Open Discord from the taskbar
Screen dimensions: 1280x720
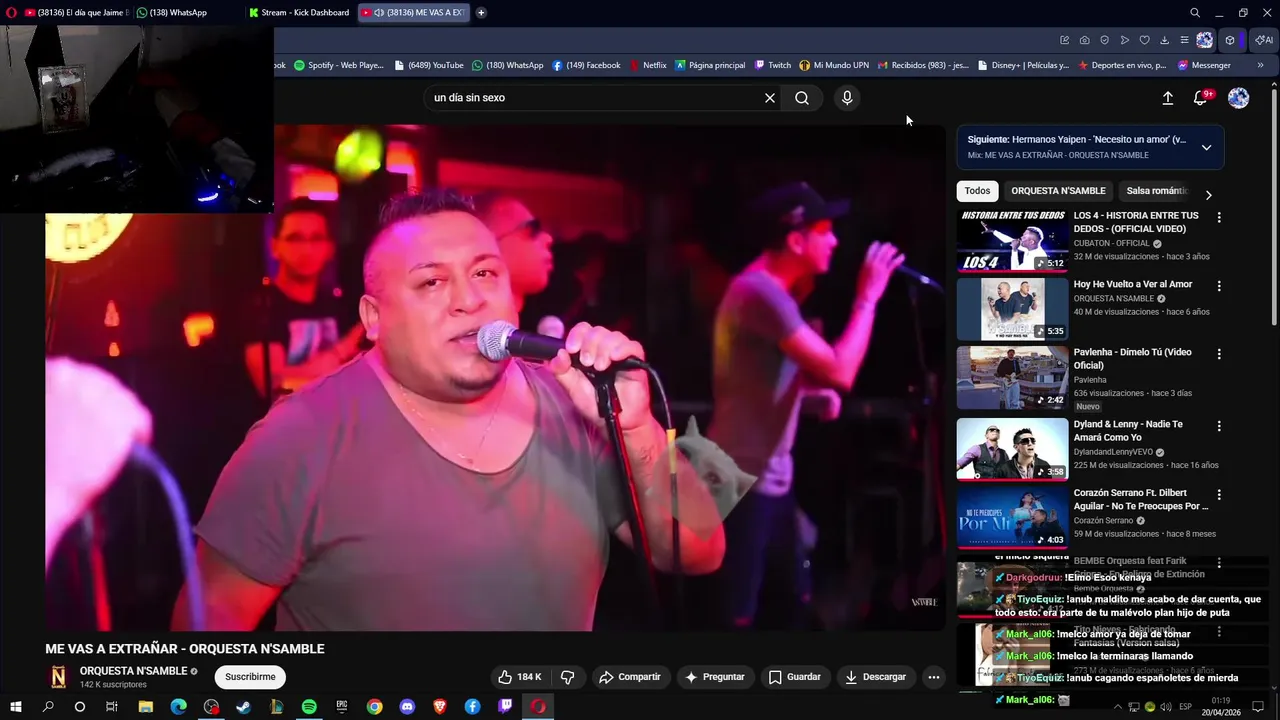tap(407, 706)
